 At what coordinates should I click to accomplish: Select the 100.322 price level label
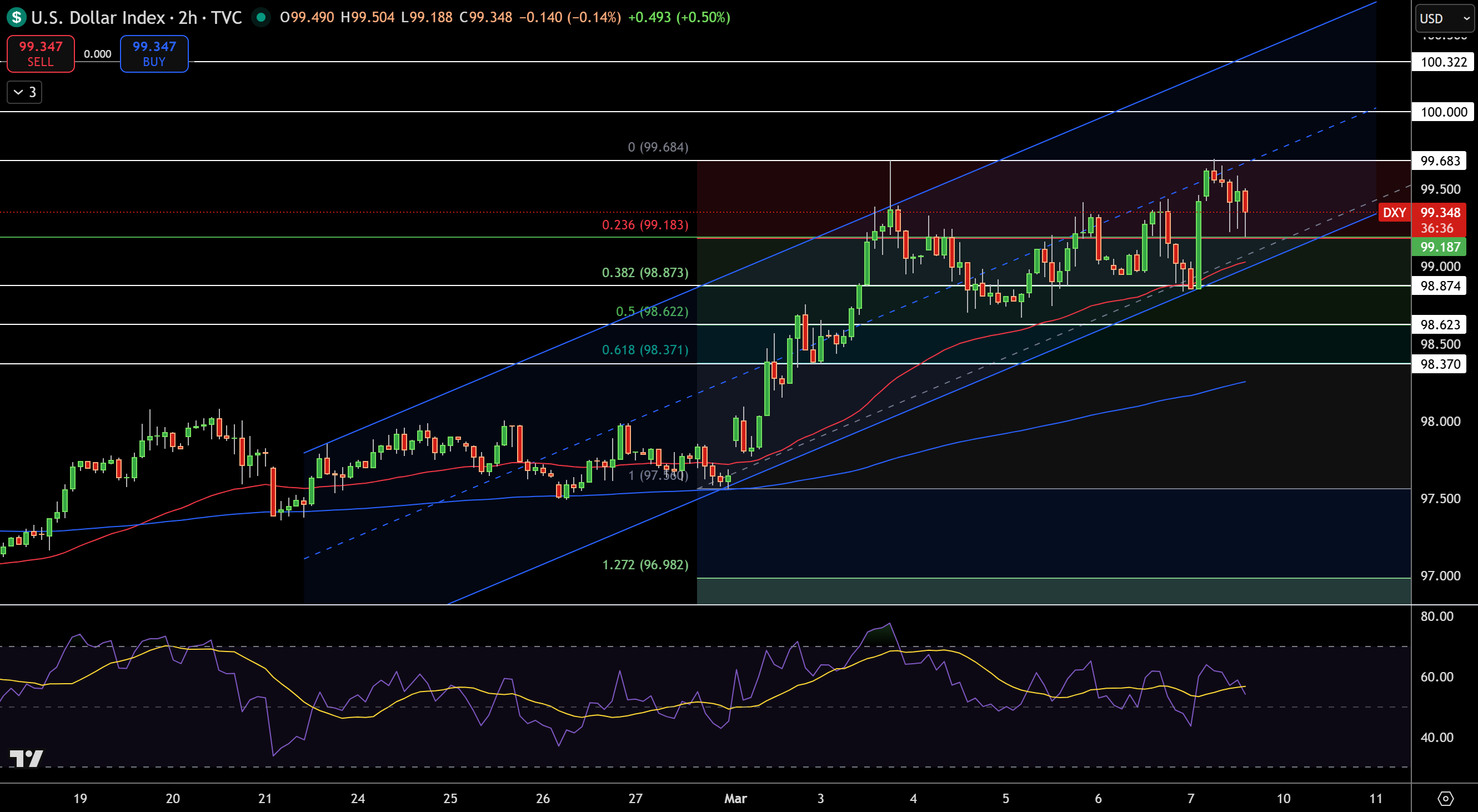pyautogui.click(x=1444, y=62)
